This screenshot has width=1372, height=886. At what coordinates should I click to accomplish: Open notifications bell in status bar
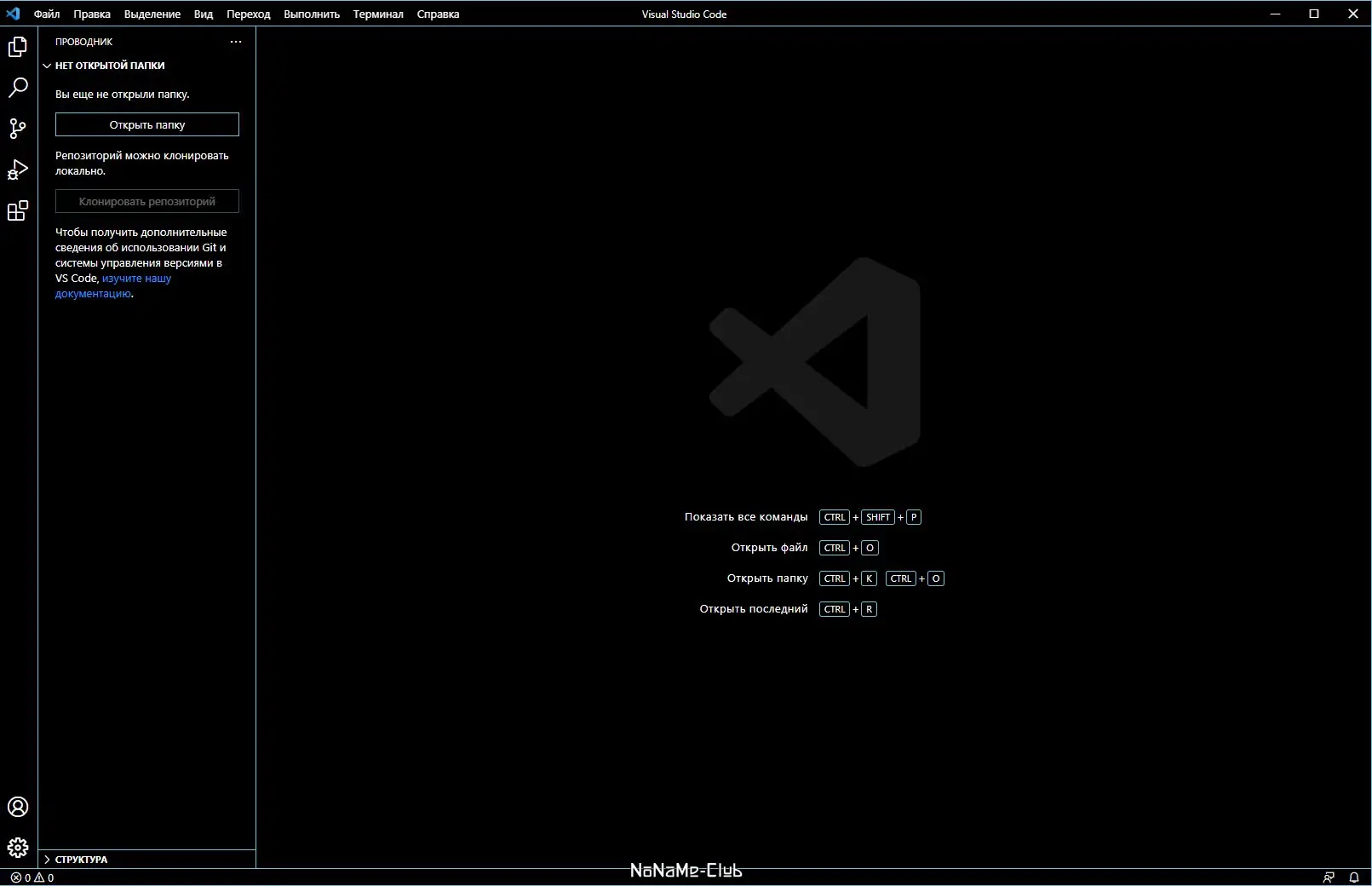(1354, 877)
